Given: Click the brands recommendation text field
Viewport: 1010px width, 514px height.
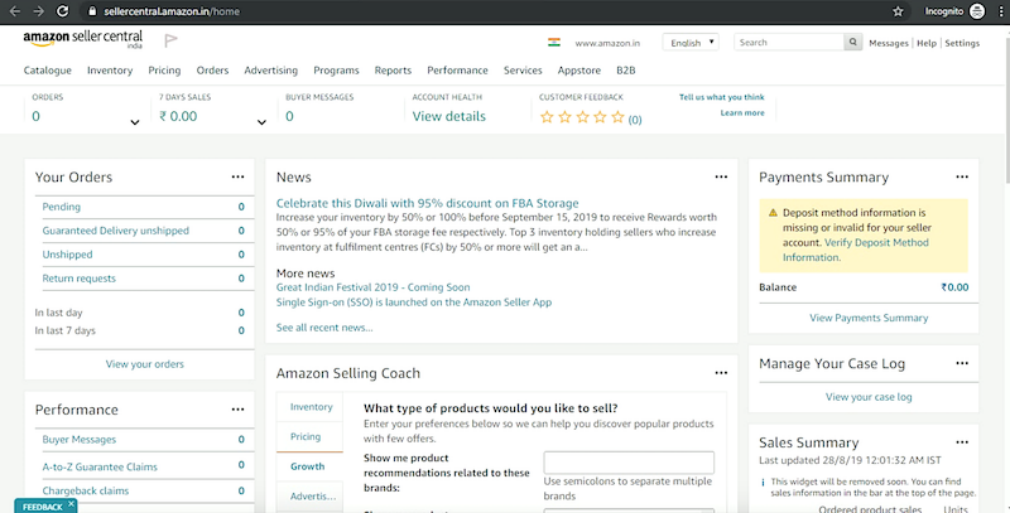Looking at the screenshot, I should pos(629,462).
